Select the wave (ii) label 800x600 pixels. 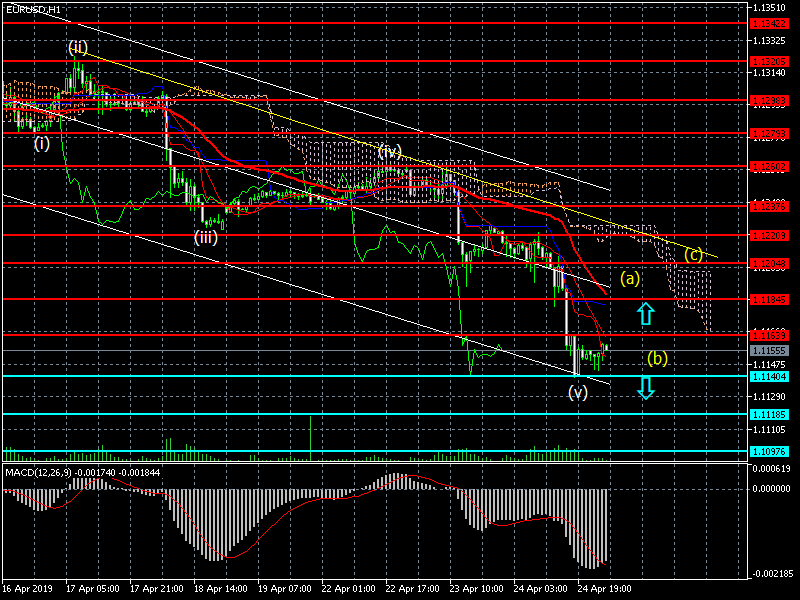coord(78,48)
